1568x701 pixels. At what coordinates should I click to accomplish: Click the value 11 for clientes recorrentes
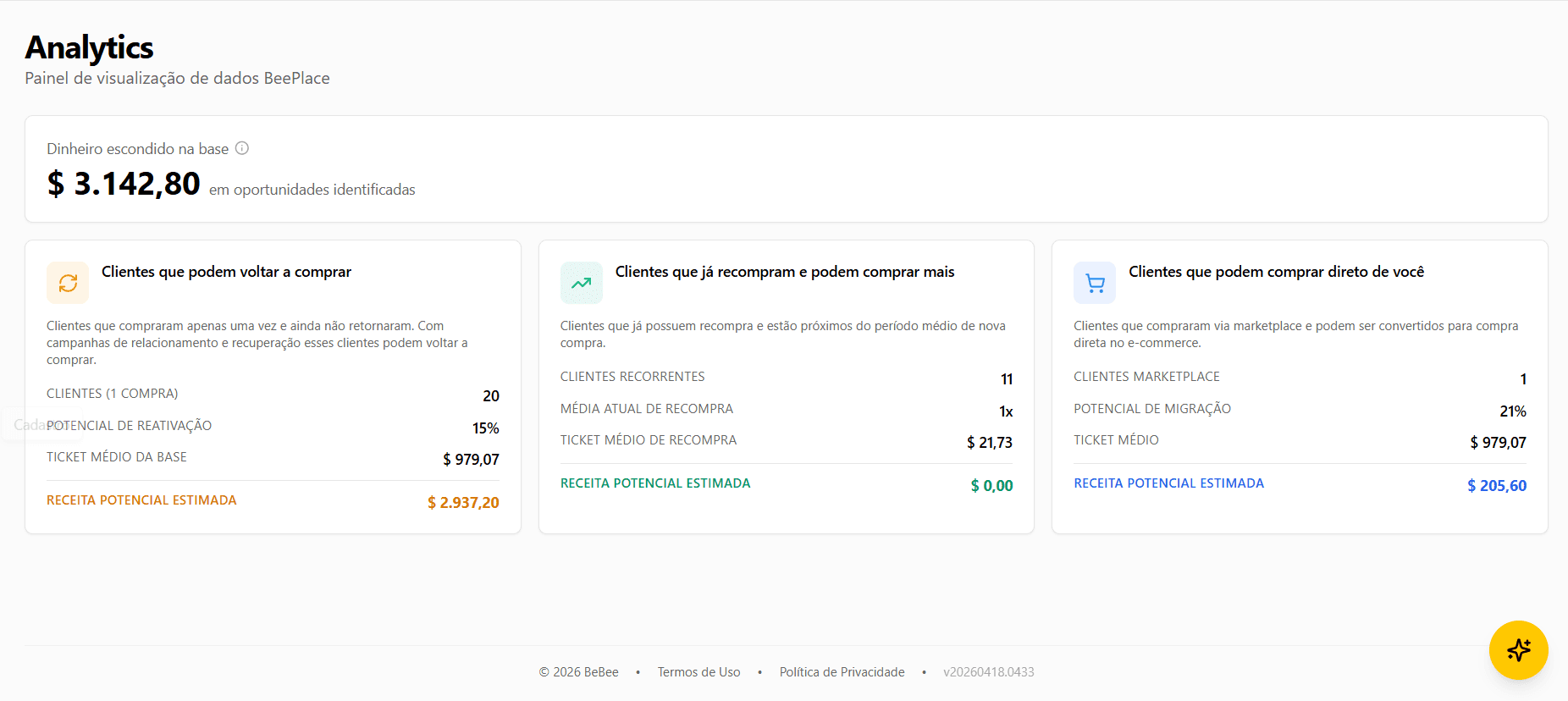[x=1007, y=379]
